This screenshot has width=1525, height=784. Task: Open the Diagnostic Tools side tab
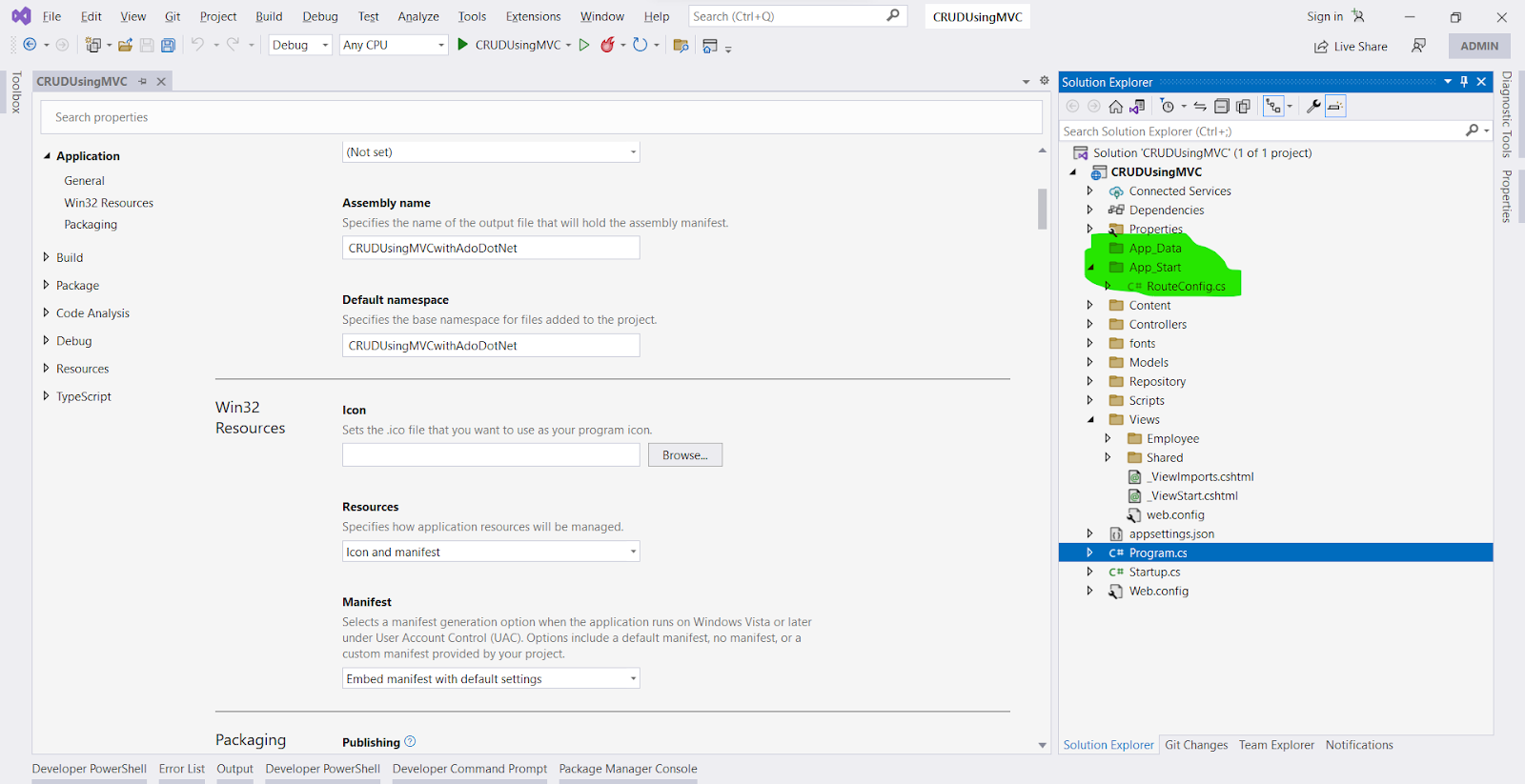pos(1507,114)
